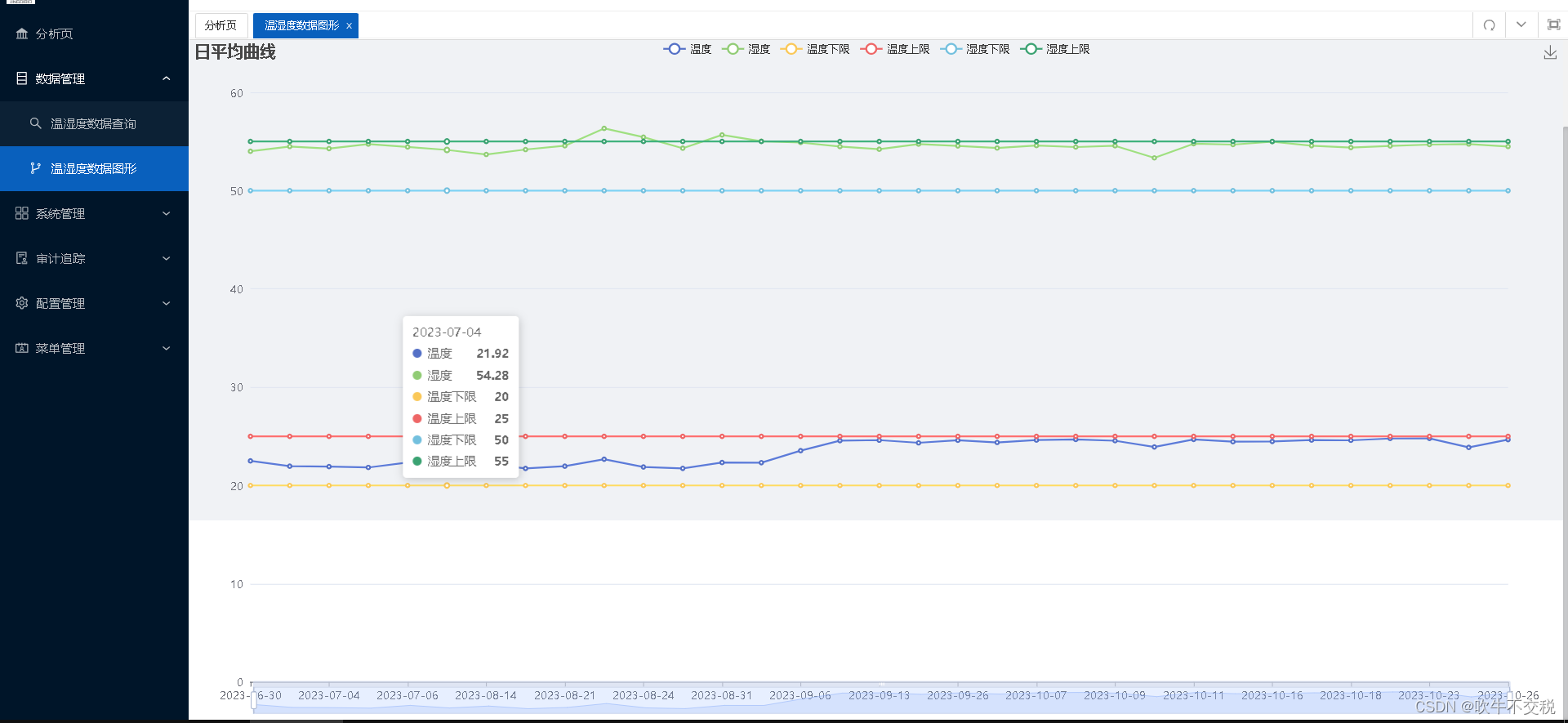Click the y-axis label 40
Image resolution: width=1568 pixels, height=723 pixels.
(237, 289)
